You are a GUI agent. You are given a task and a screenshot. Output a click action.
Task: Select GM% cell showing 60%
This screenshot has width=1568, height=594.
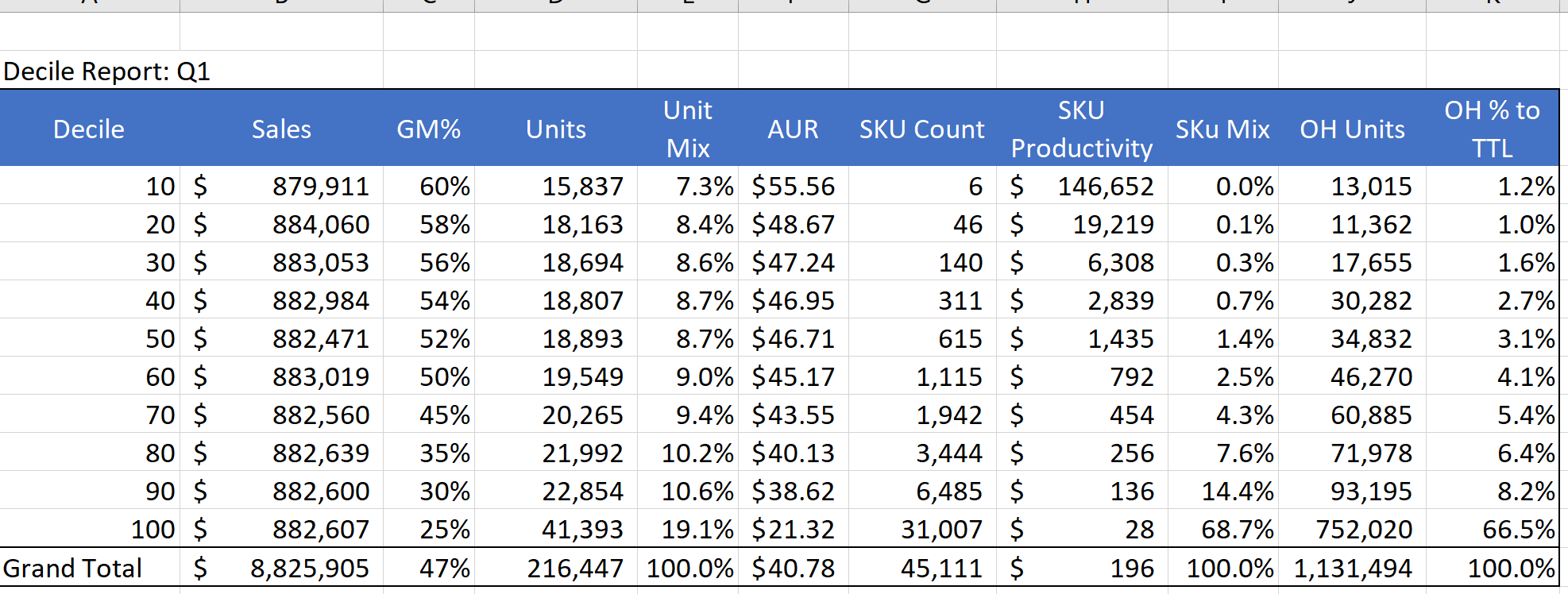click(x=429, y=186)
